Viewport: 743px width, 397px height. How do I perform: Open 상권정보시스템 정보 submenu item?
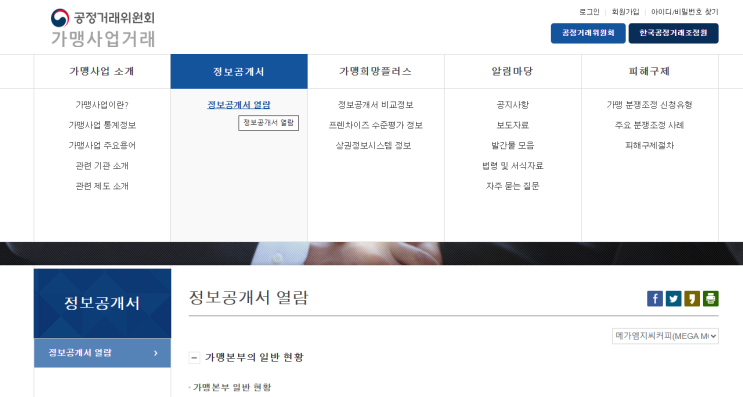(373, 145)
